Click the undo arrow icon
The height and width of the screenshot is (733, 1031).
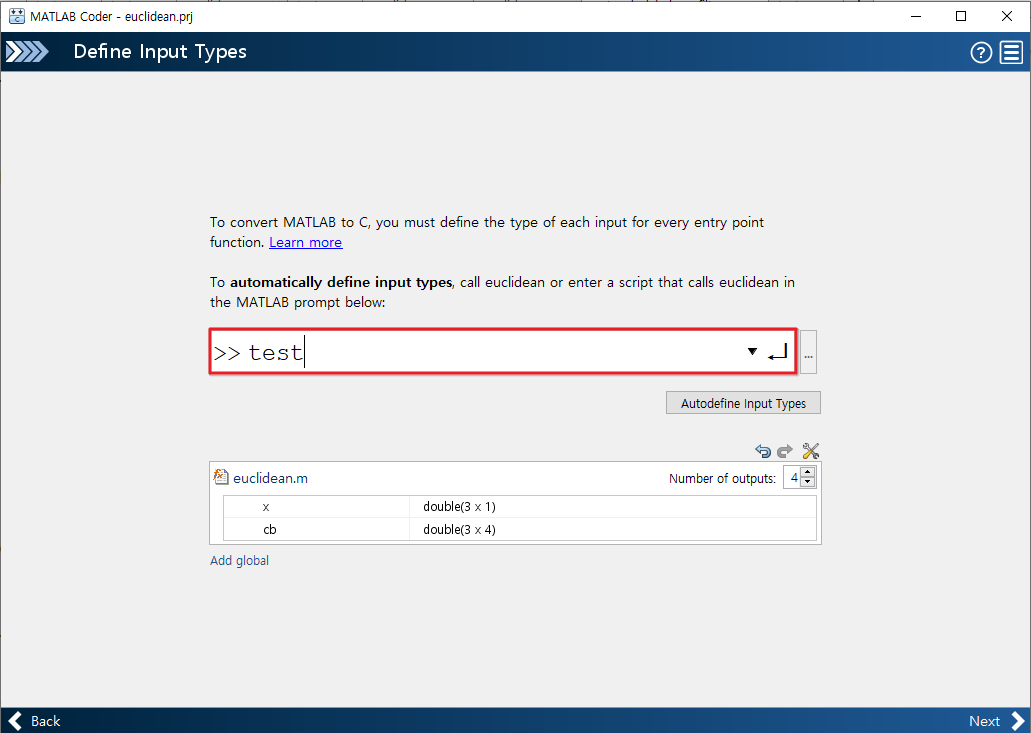click(763, 451)
